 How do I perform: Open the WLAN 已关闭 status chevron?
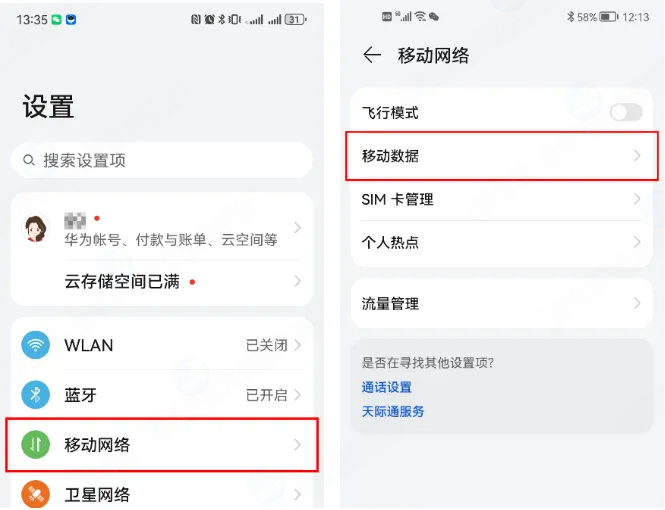pos(297,346)
